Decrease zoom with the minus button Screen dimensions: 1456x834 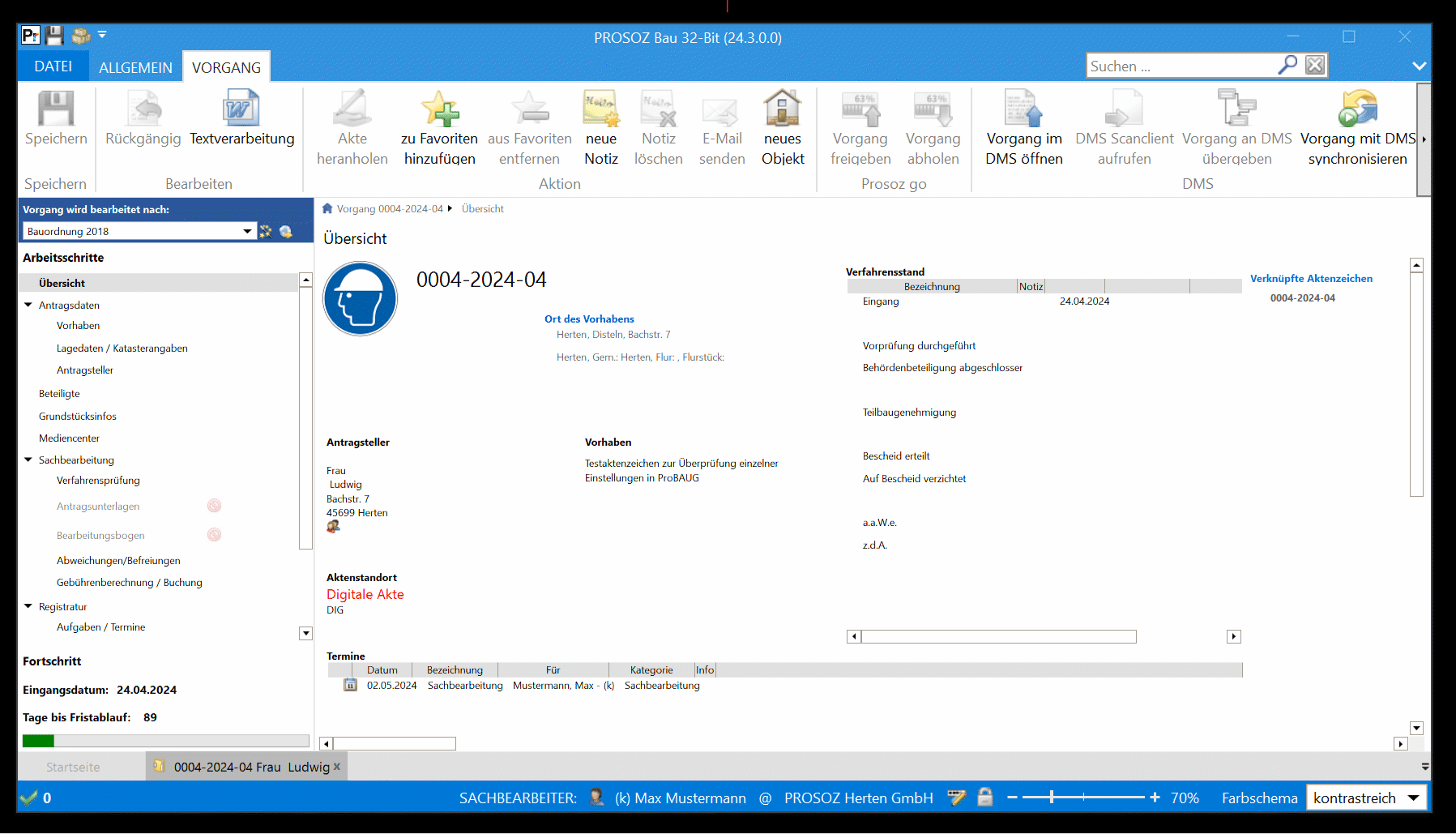[1012, 798]
